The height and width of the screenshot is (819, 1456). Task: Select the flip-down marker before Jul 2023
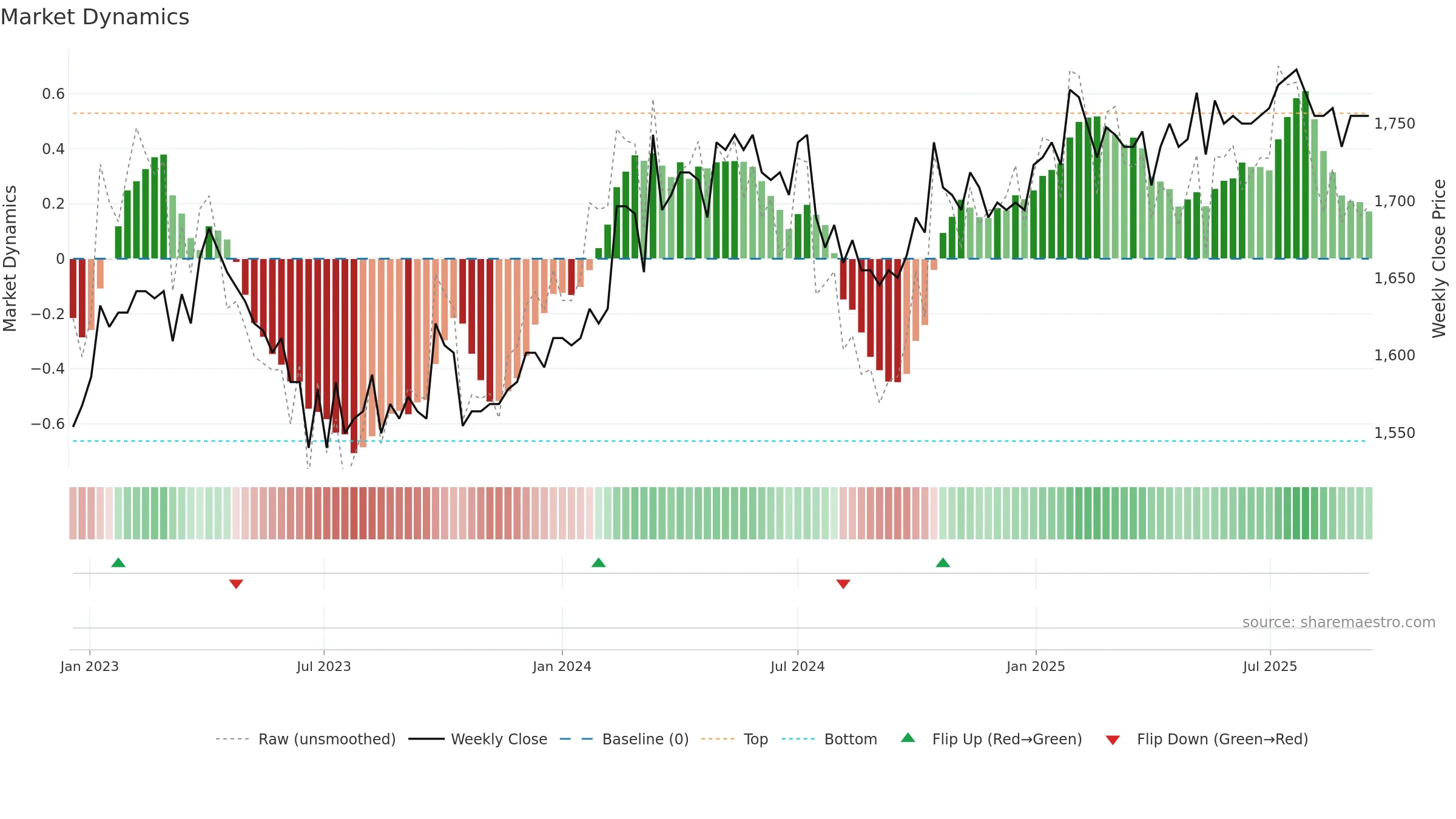tap(236, 584)
